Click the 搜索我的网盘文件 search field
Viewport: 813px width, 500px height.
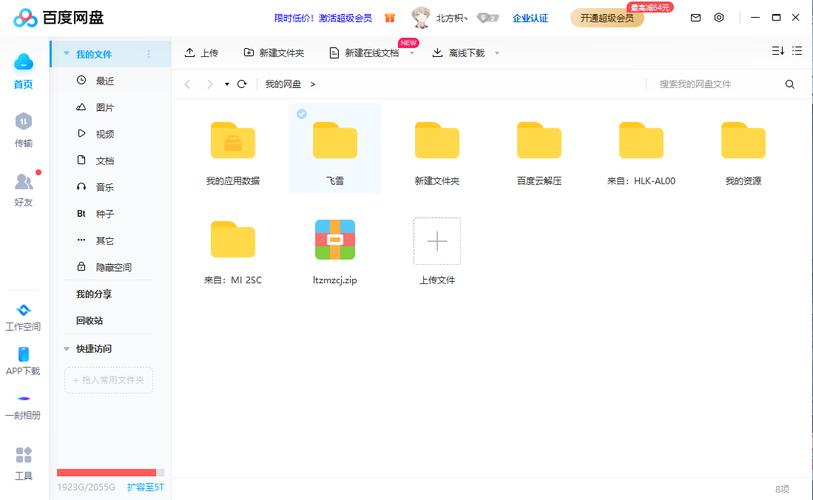click(x=715, y=85)
